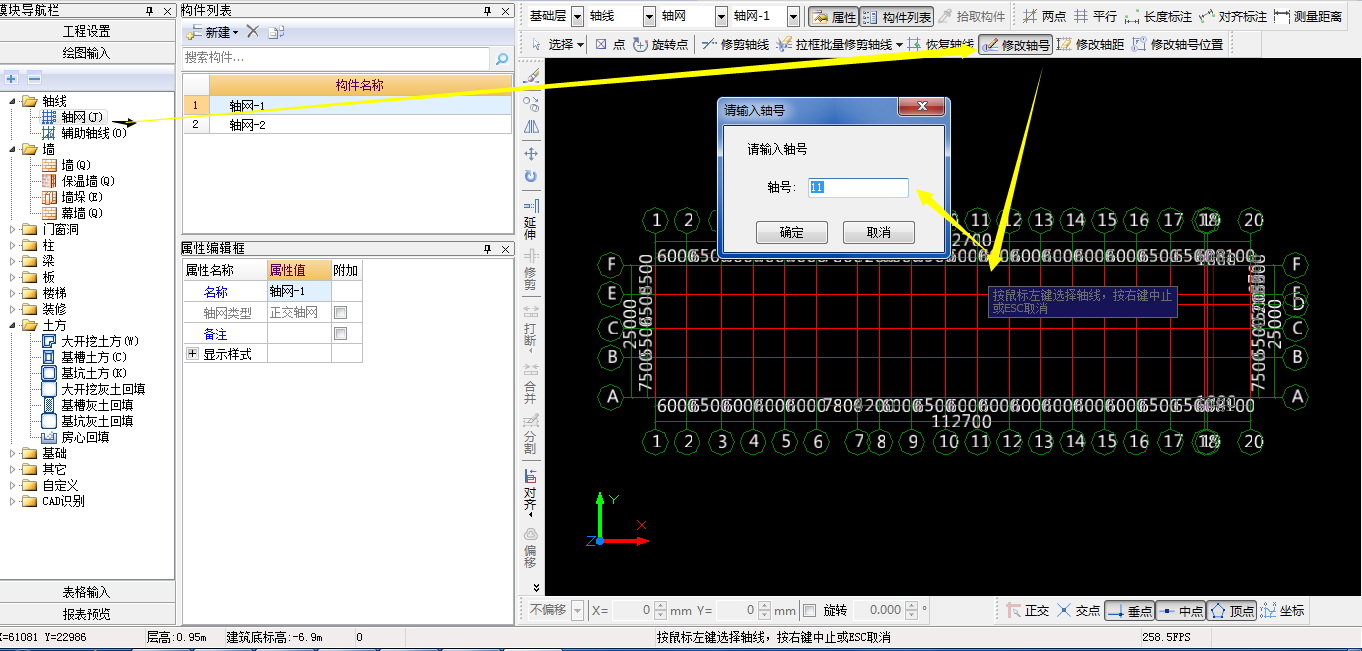
Task: Check the 附加 box for 备注
Action: coord(341,334)
